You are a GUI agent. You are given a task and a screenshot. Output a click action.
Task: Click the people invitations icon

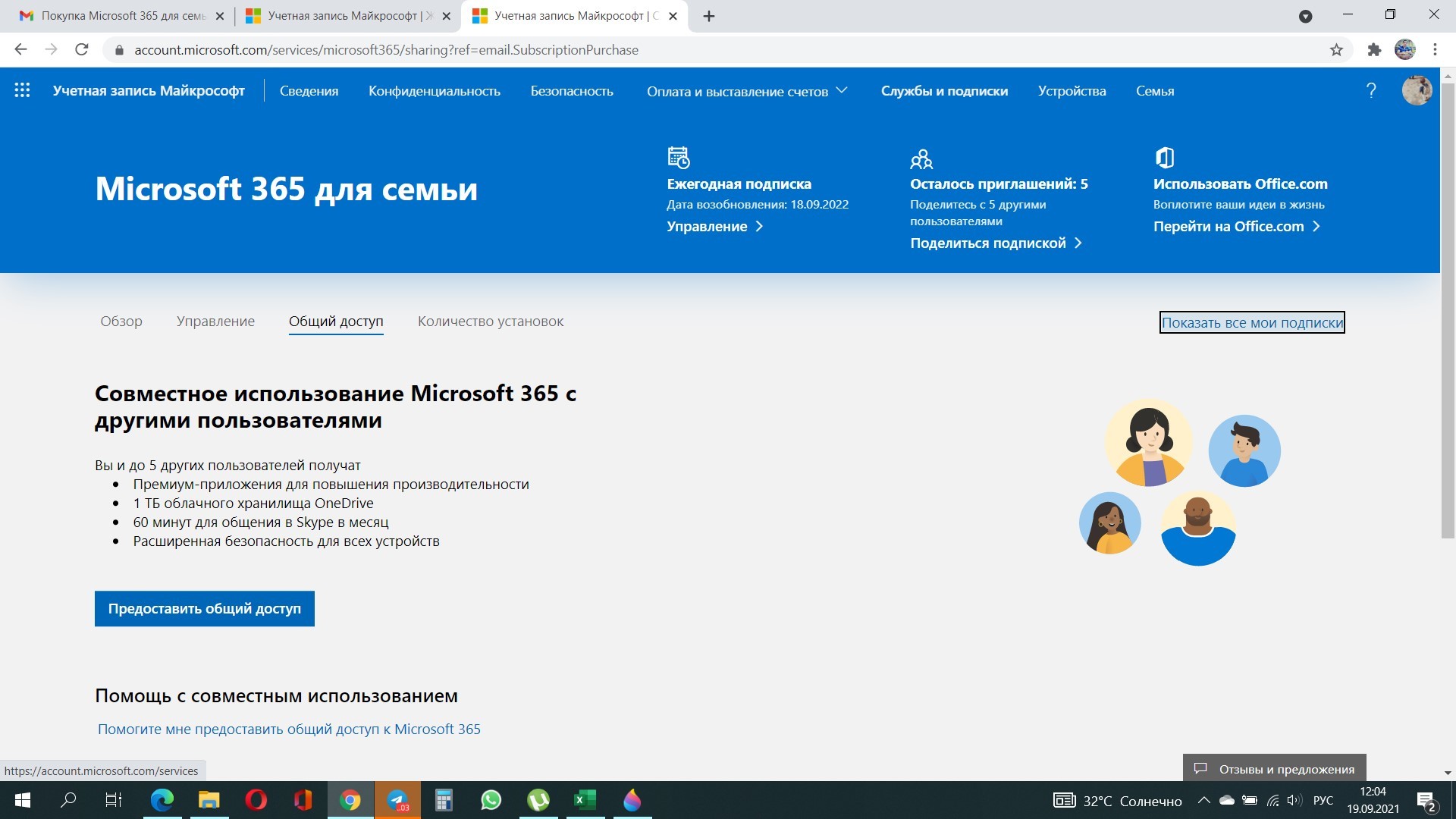coord(921,158)
